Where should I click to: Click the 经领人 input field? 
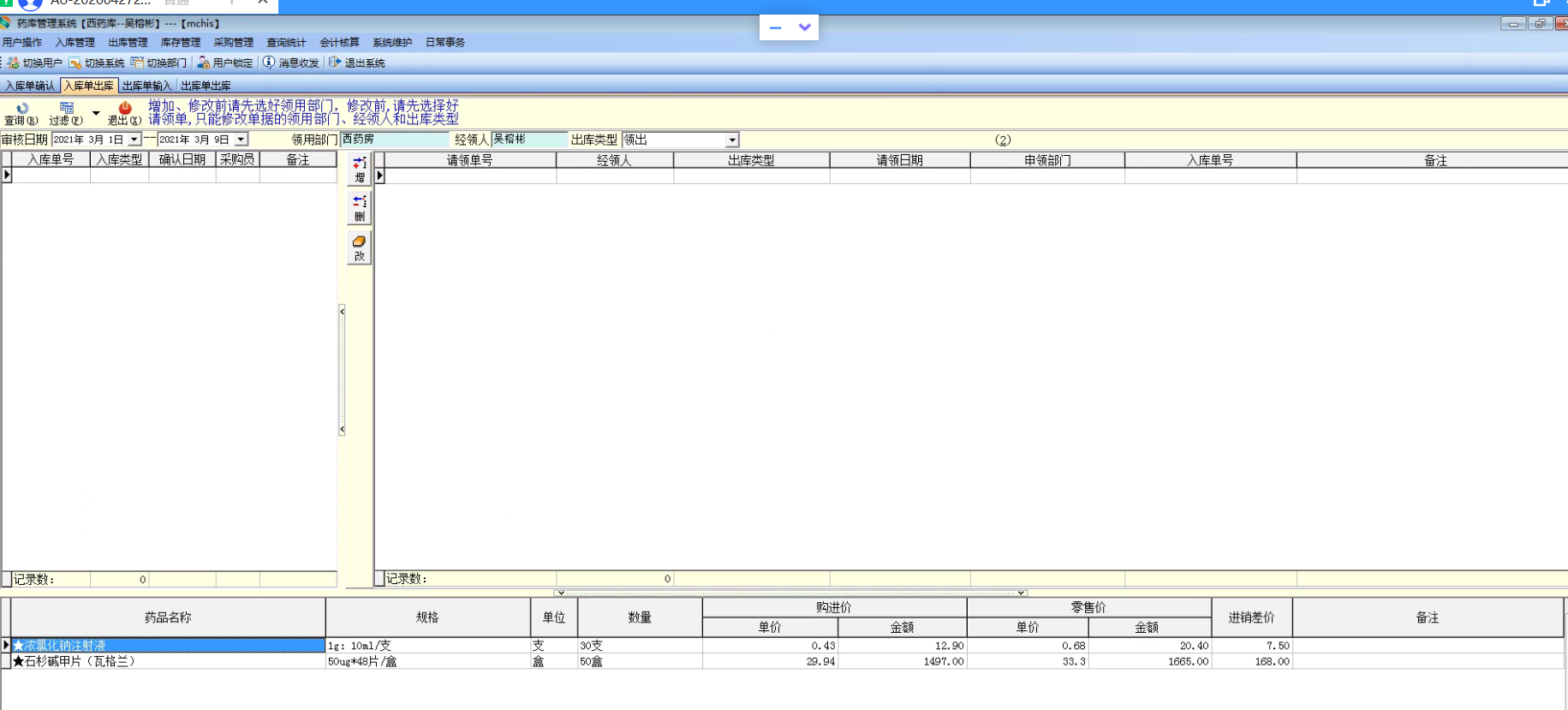[529, 140]
